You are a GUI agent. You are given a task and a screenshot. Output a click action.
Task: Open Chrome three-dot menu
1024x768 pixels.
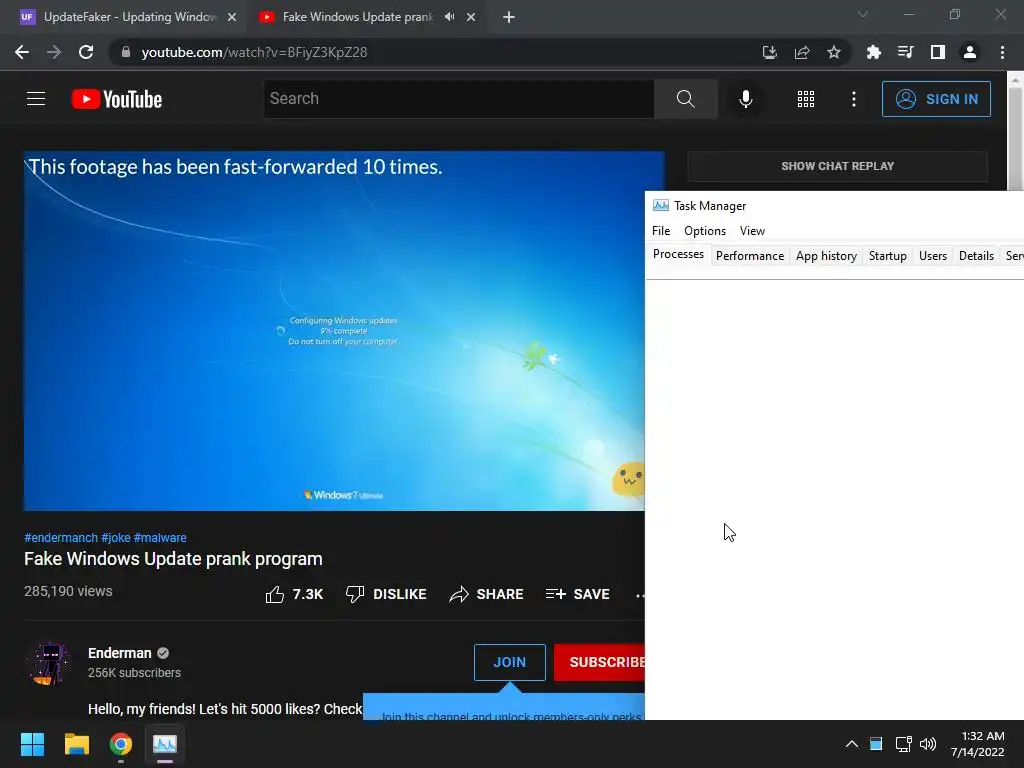coord(1002,52)
